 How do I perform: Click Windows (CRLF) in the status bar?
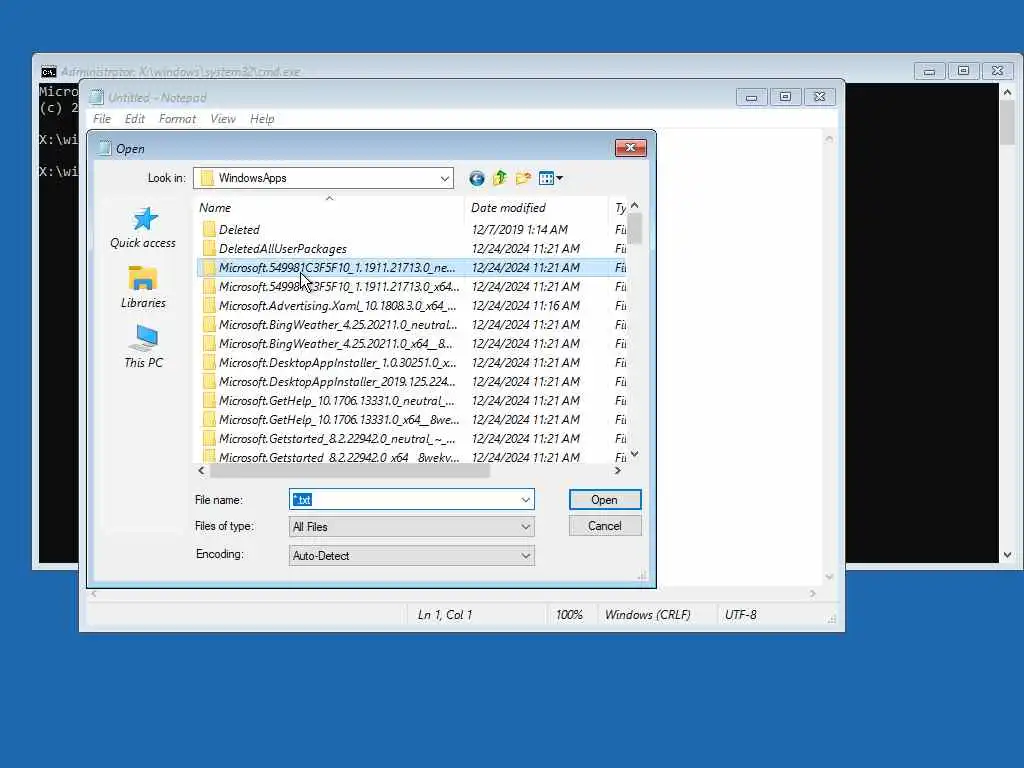point(647,615)
